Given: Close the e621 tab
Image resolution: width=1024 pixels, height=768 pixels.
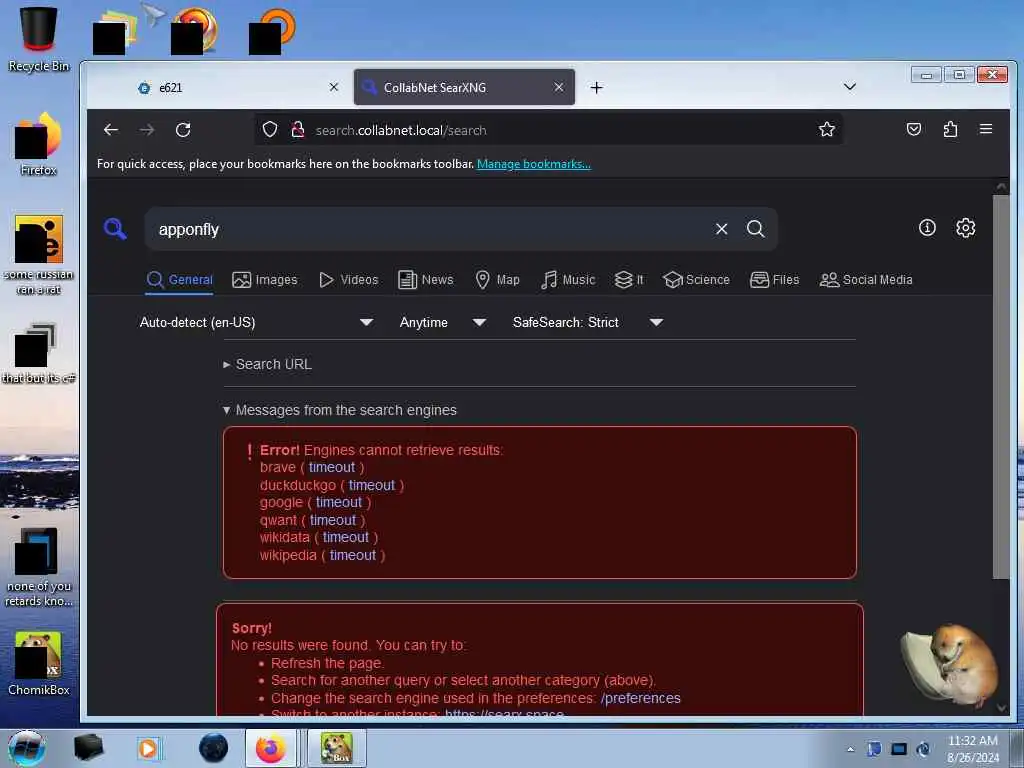Looking at the screenshot, I should click(334, 87).
